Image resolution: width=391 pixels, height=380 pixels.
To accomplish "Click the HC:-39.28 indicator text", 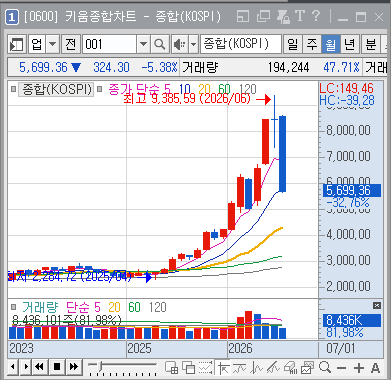I will 347,100.
